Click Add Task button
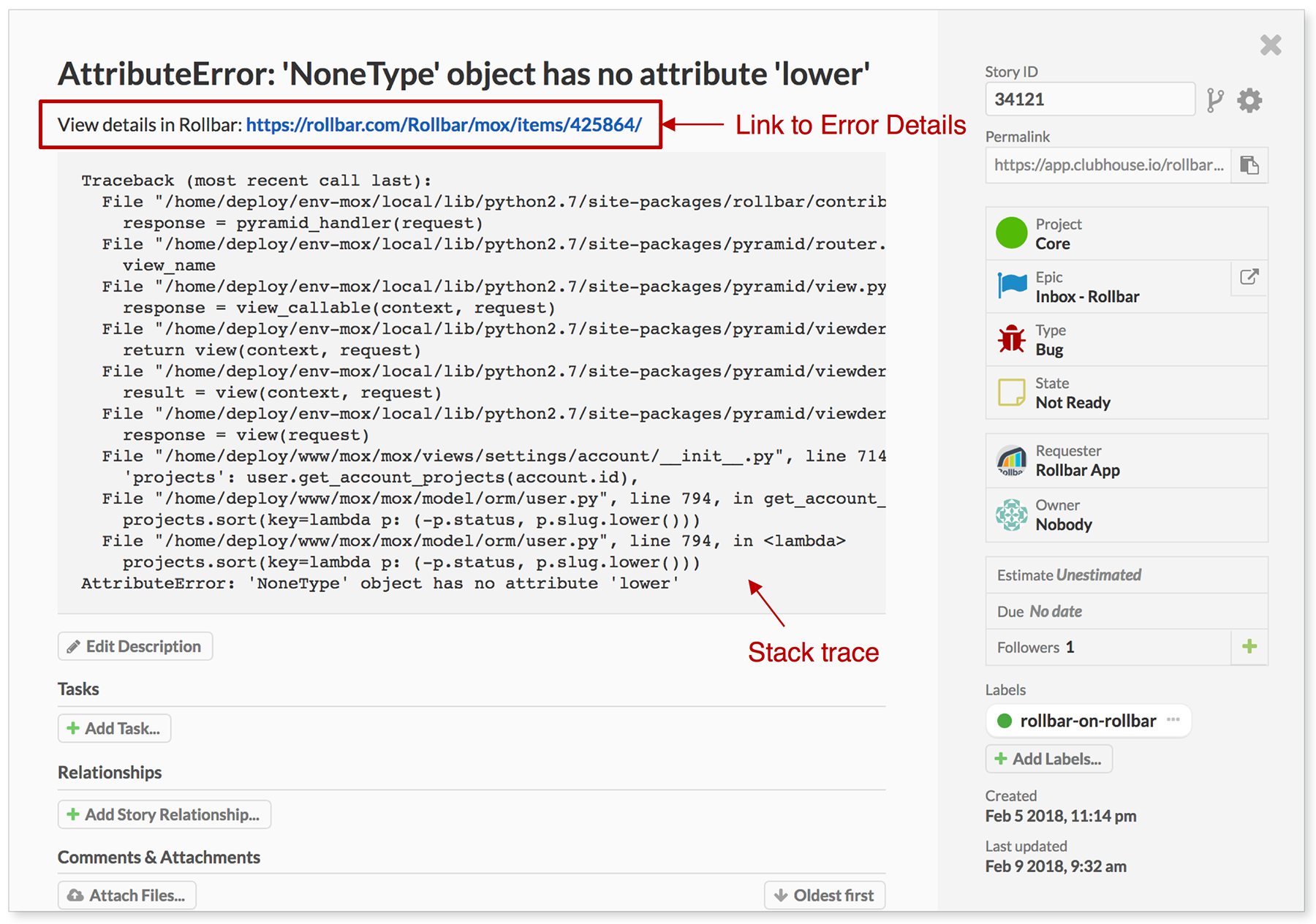The image size is (1316, 924). point(114,728)
